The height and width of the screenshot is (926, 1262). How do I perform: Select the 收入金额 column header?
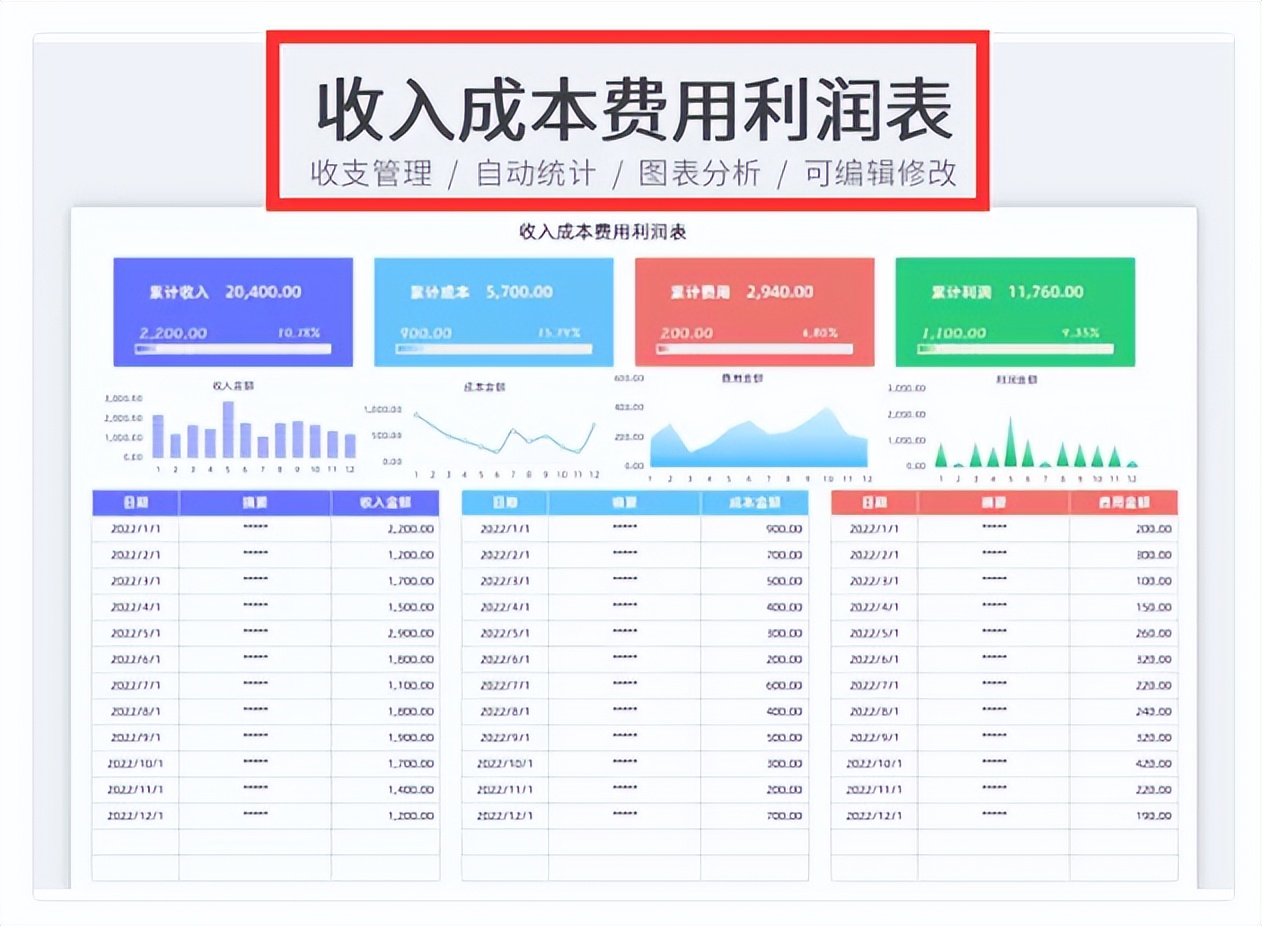[385, 503]
